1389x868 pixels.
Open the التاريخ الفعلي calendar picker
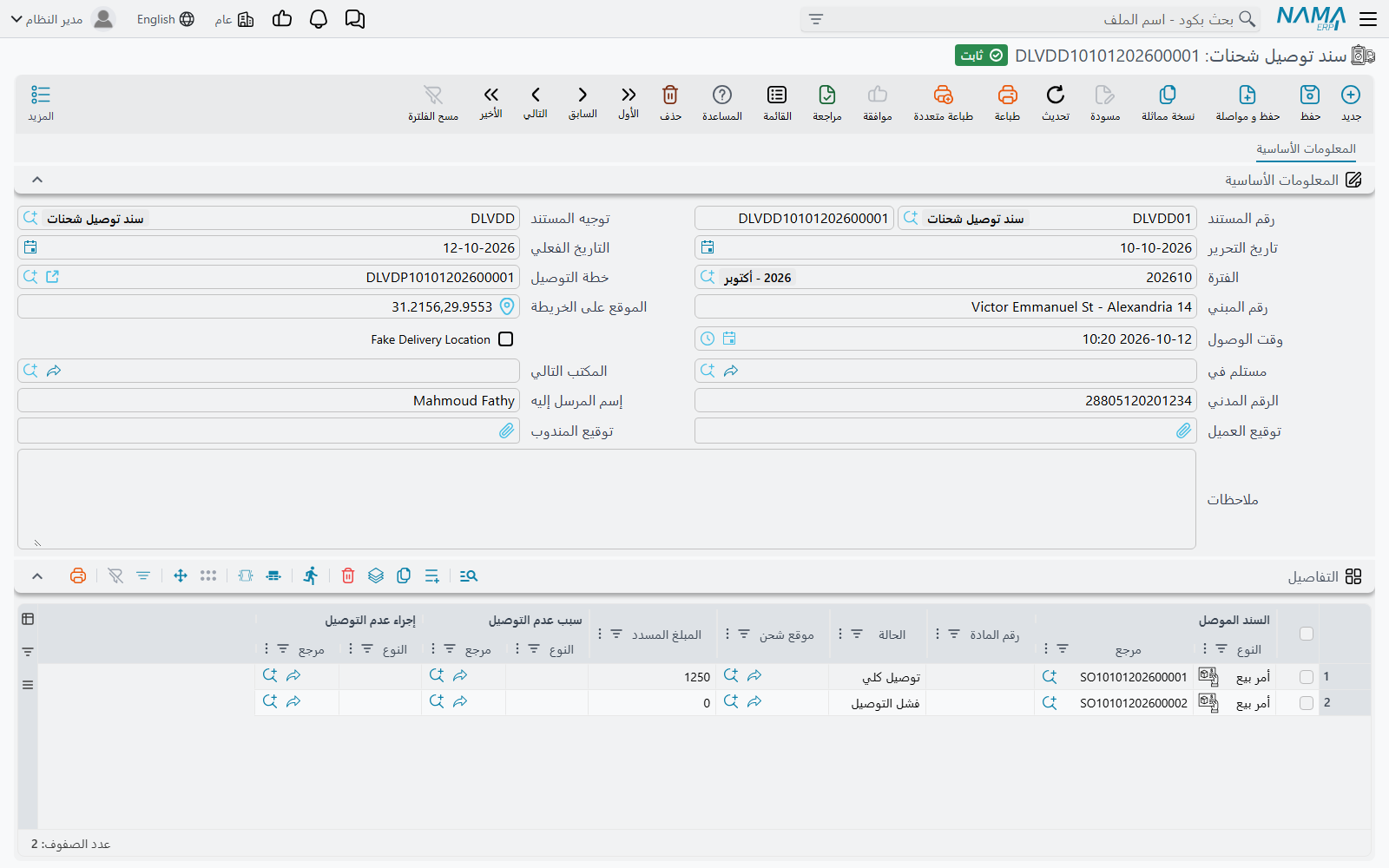pyautogui.click(x=30, y=247)
